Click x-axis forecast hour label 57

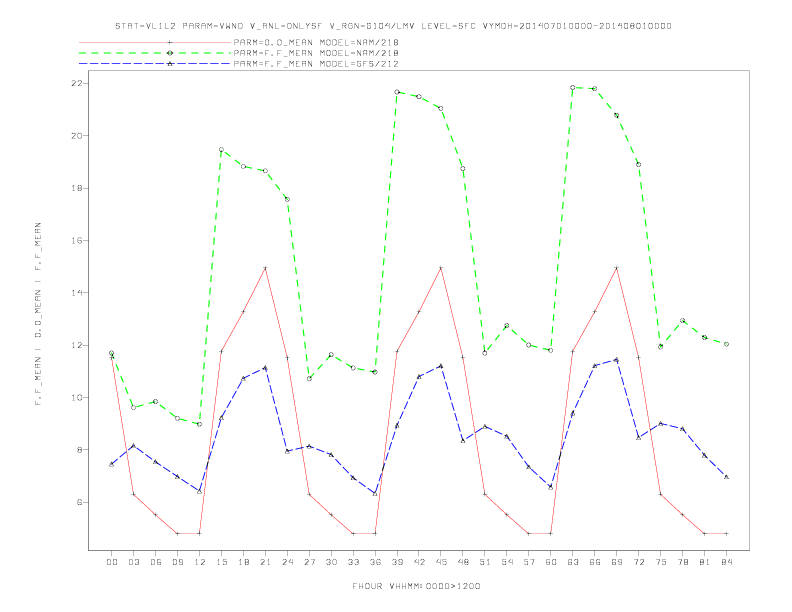pos(529,562)
